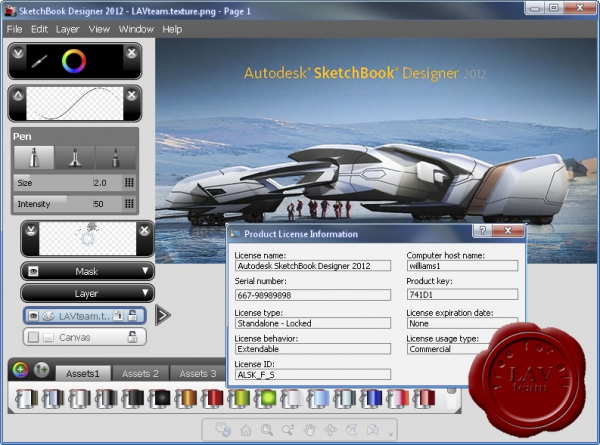Click the magnifier zoom icon in bottom toolbar
The image size is (600, 445).
pyautogui.click(x=267, y=430)
